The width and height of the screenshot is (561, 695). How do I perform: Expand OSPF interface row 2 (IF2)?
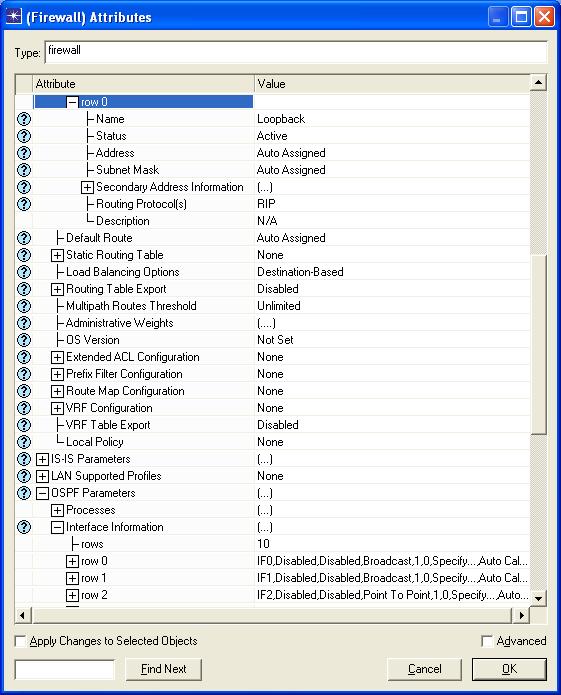tap(72, 595)
